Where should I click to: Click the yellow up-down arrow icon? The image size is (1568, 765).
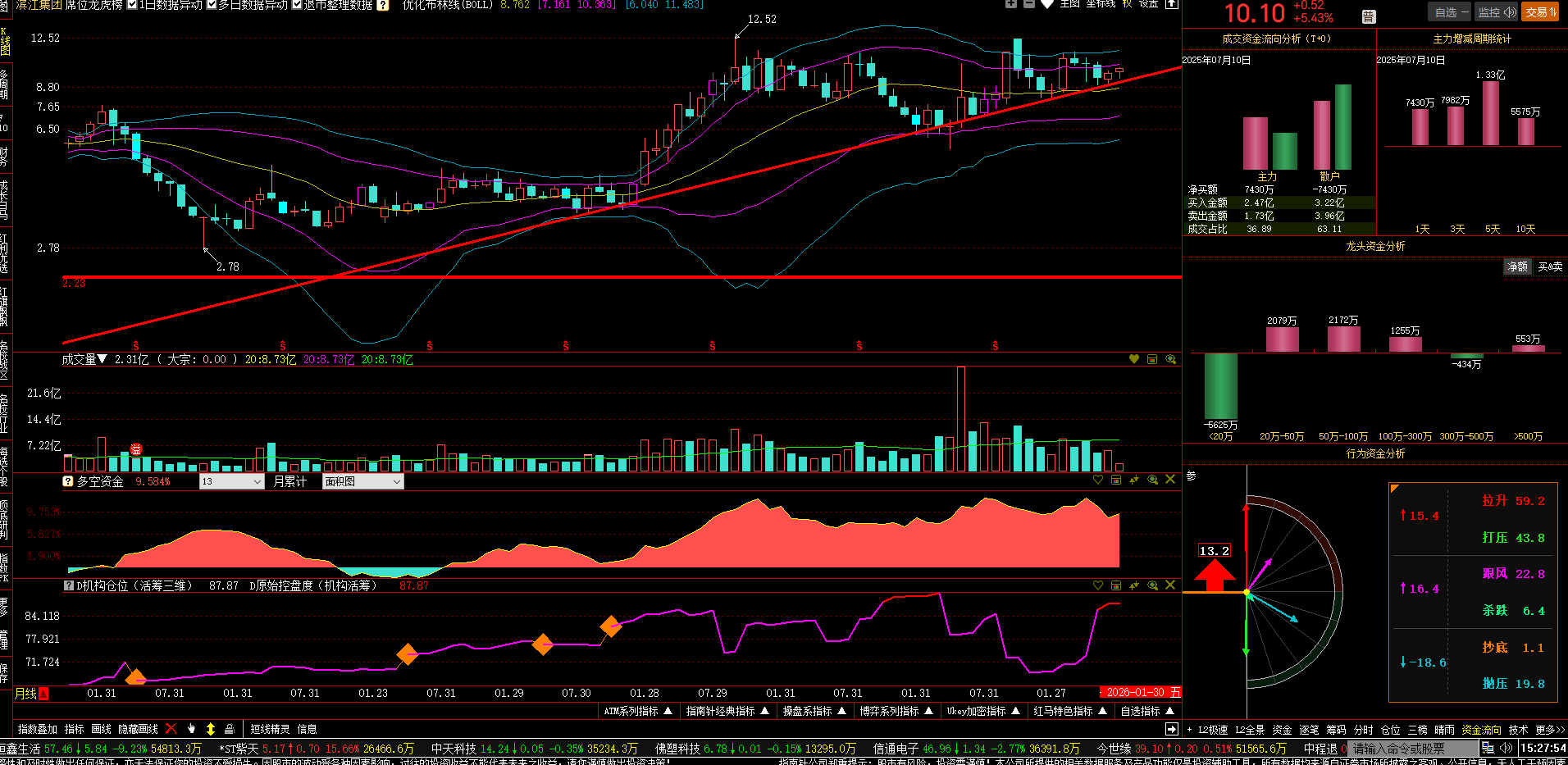211,728
